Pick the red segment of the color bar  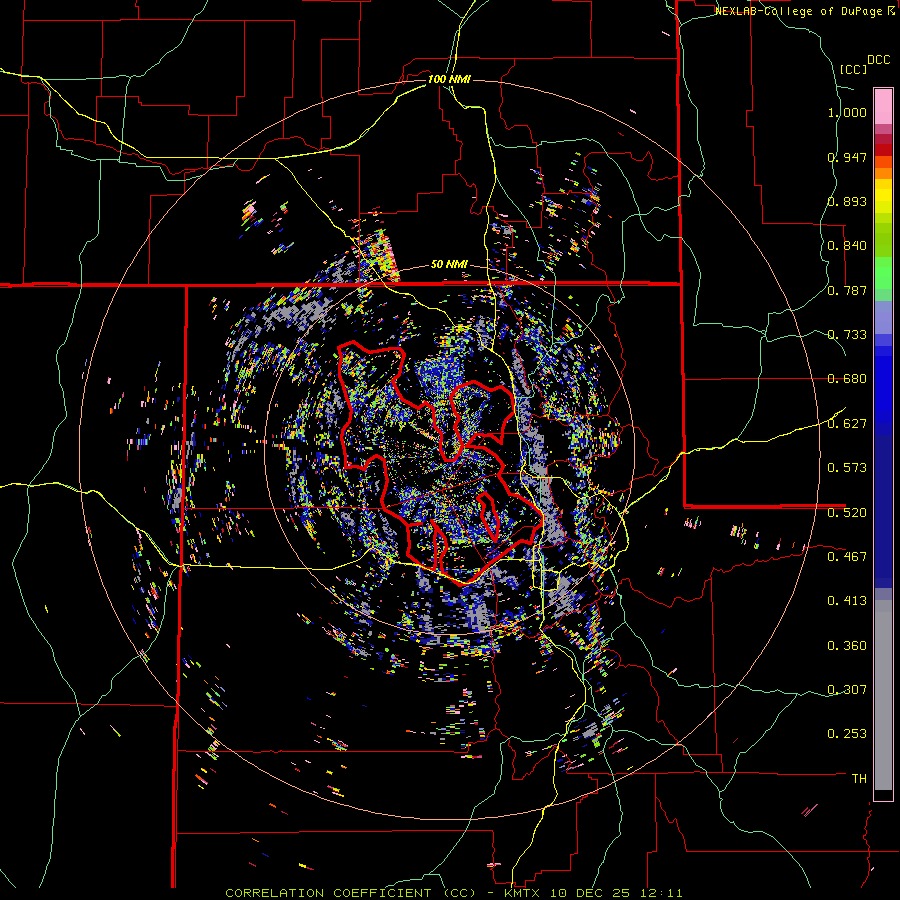[883, 150]
